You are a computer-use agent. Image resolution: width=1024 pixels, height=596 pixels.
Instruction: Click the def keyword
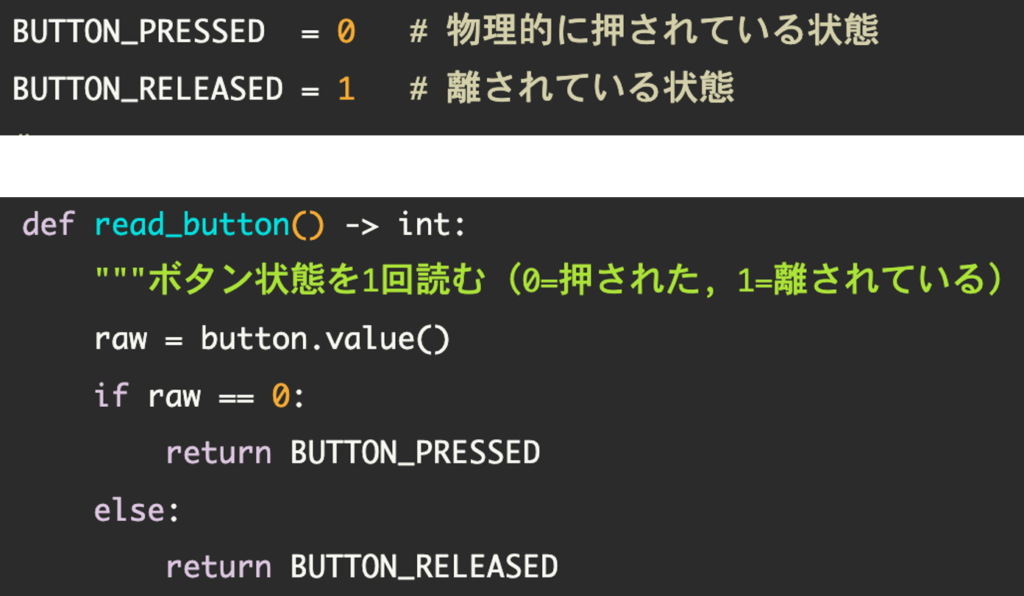pyautogui.click(x=48, y=224)
